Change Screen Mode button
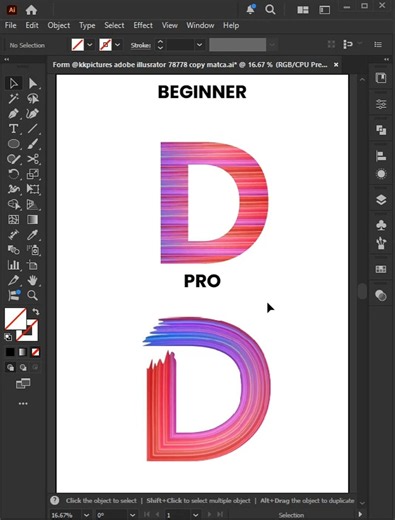This screenshot has height=520, width=395. (23, 384)
